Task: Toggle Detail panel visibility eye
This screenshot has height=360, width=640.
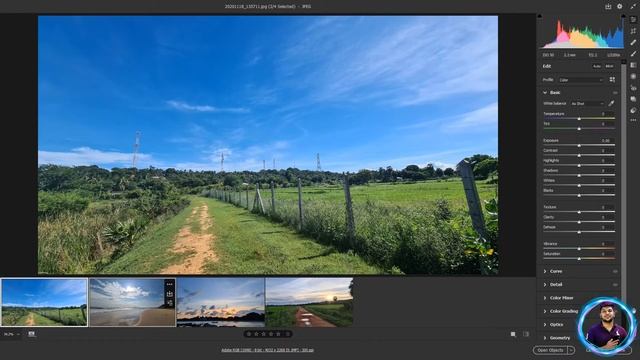Action: (x=615, y=284)
